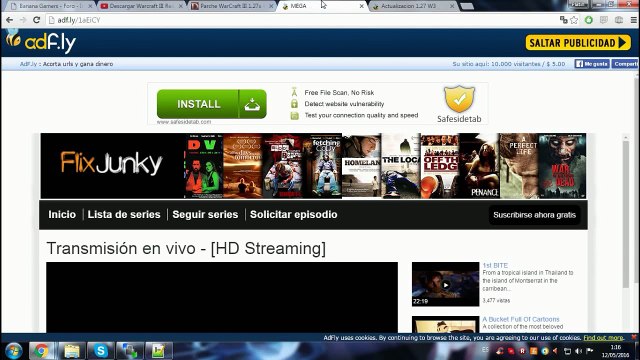Click the Compartir button
This screenshot has width=640, height=360.
pyautogui.click(x=625, y=64)
